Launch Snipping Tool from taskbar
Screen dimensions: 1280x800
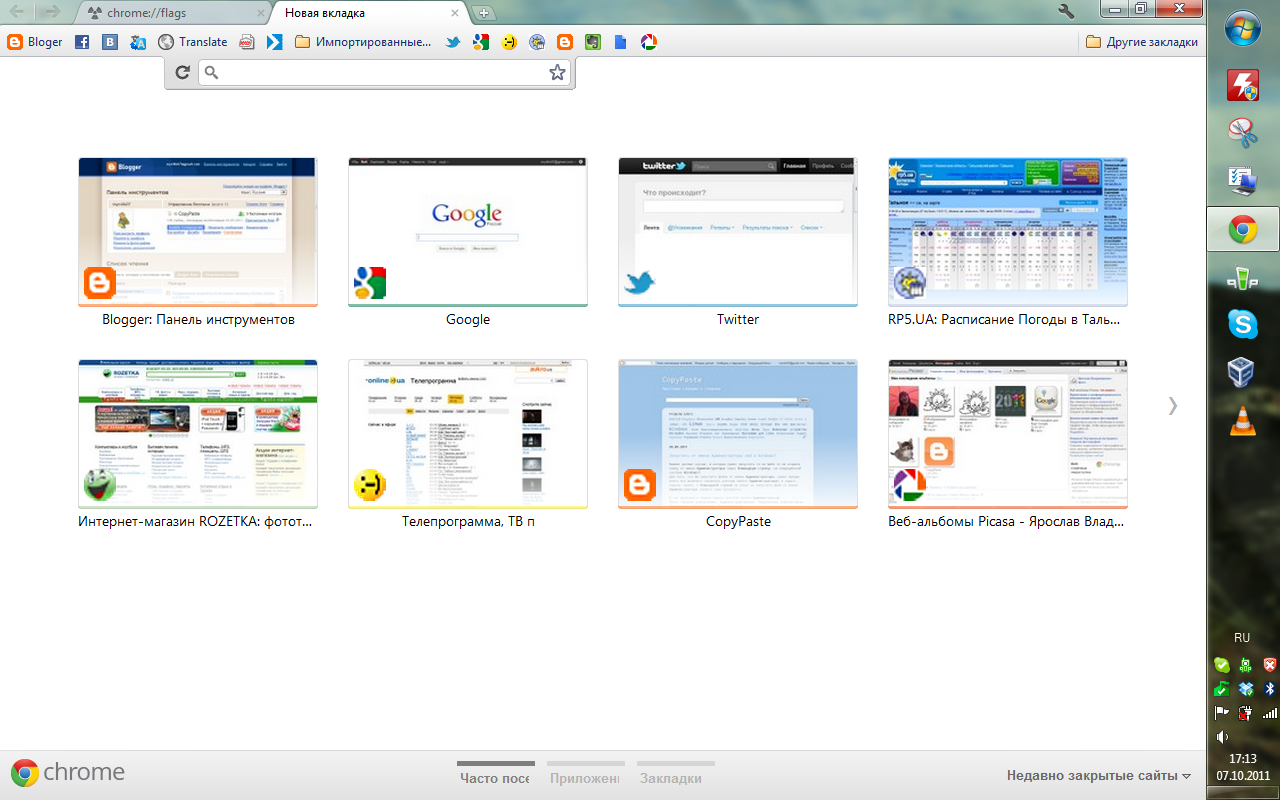pyautogui.click(x=1243, y=133)
